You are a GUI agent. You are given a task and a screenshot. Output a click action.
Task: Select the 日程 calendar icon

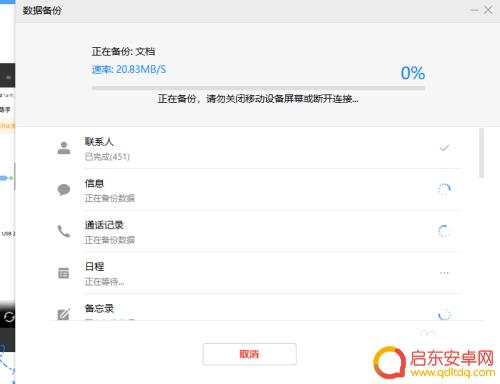pyautogui.click(x=64, y=273)
